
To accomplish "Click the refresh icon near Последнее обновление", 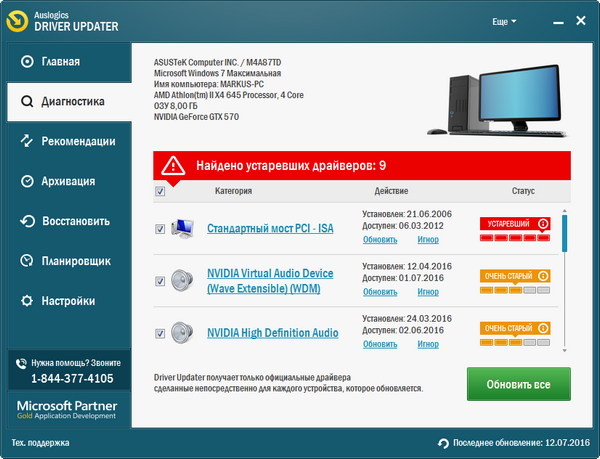I will click(443, 443).
